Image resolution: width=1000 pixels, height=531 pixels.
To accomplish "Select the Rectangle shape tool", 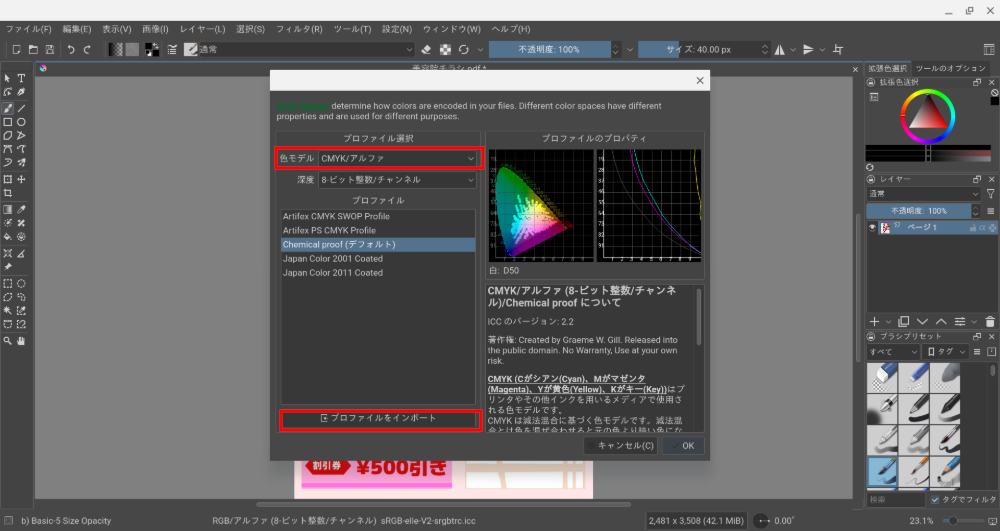I will [8, 122].
